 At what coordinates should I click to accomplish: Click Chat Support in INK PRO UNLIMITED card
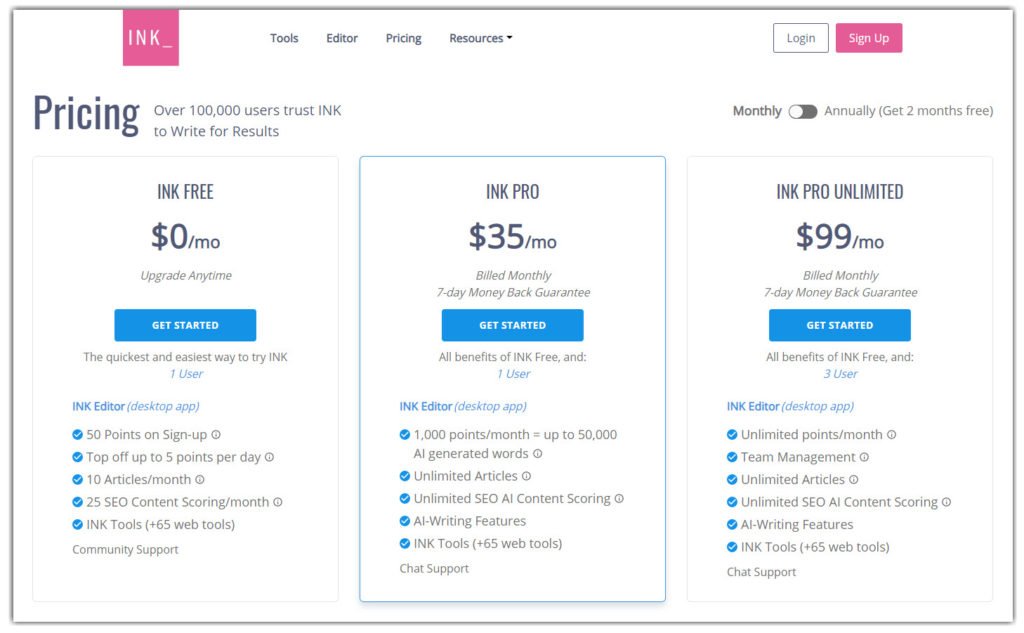point(761,572)
